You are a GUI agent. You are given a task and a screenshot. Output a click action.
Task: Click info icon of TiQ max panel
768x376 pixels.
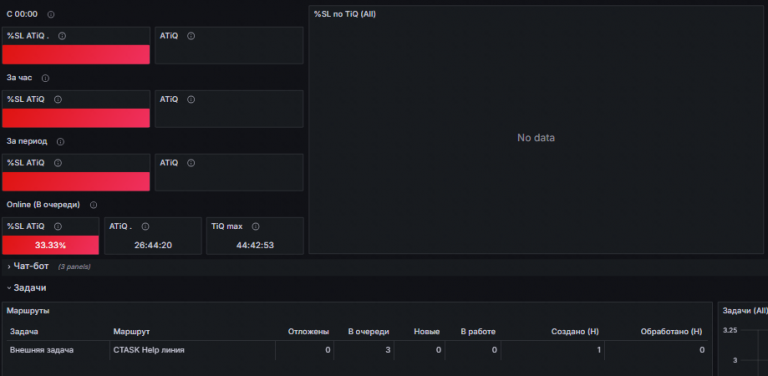[256, 227]
